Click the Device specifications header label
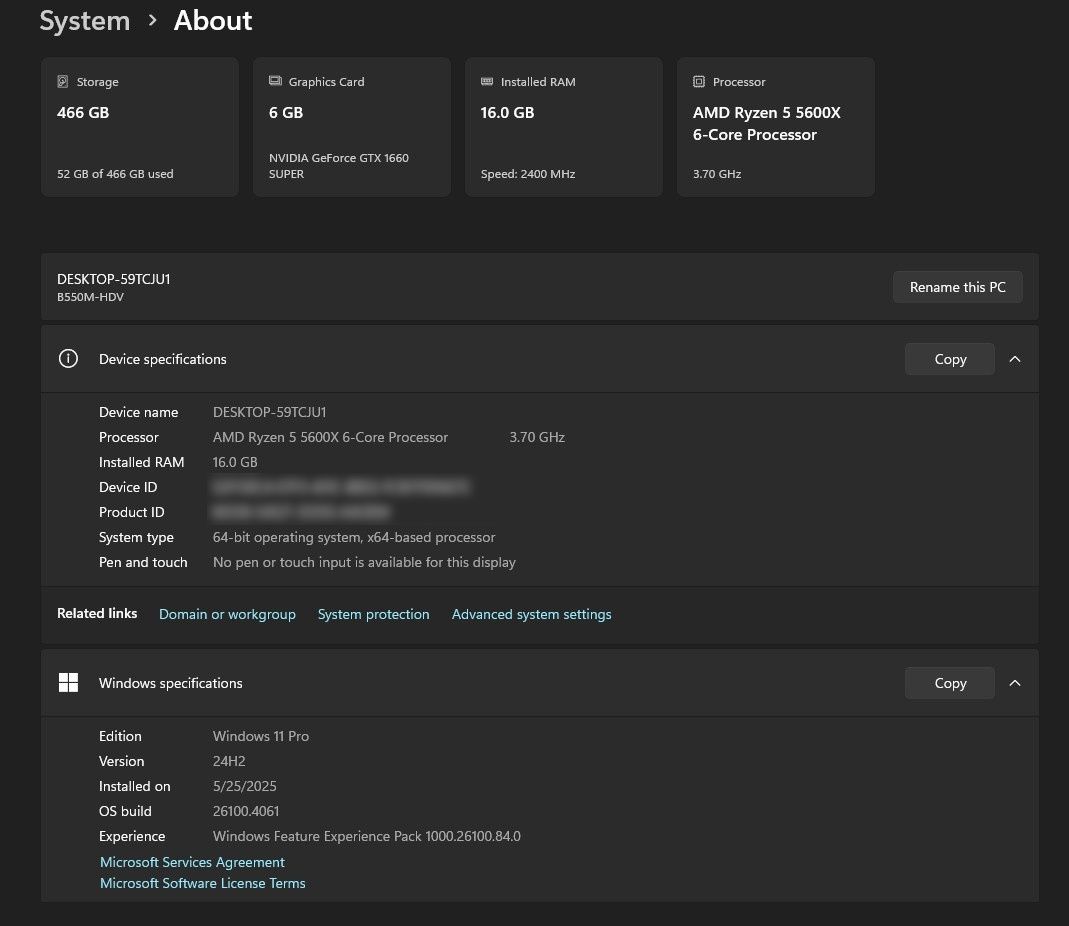This screenshot has width=1069, height=926. [162, 359]
